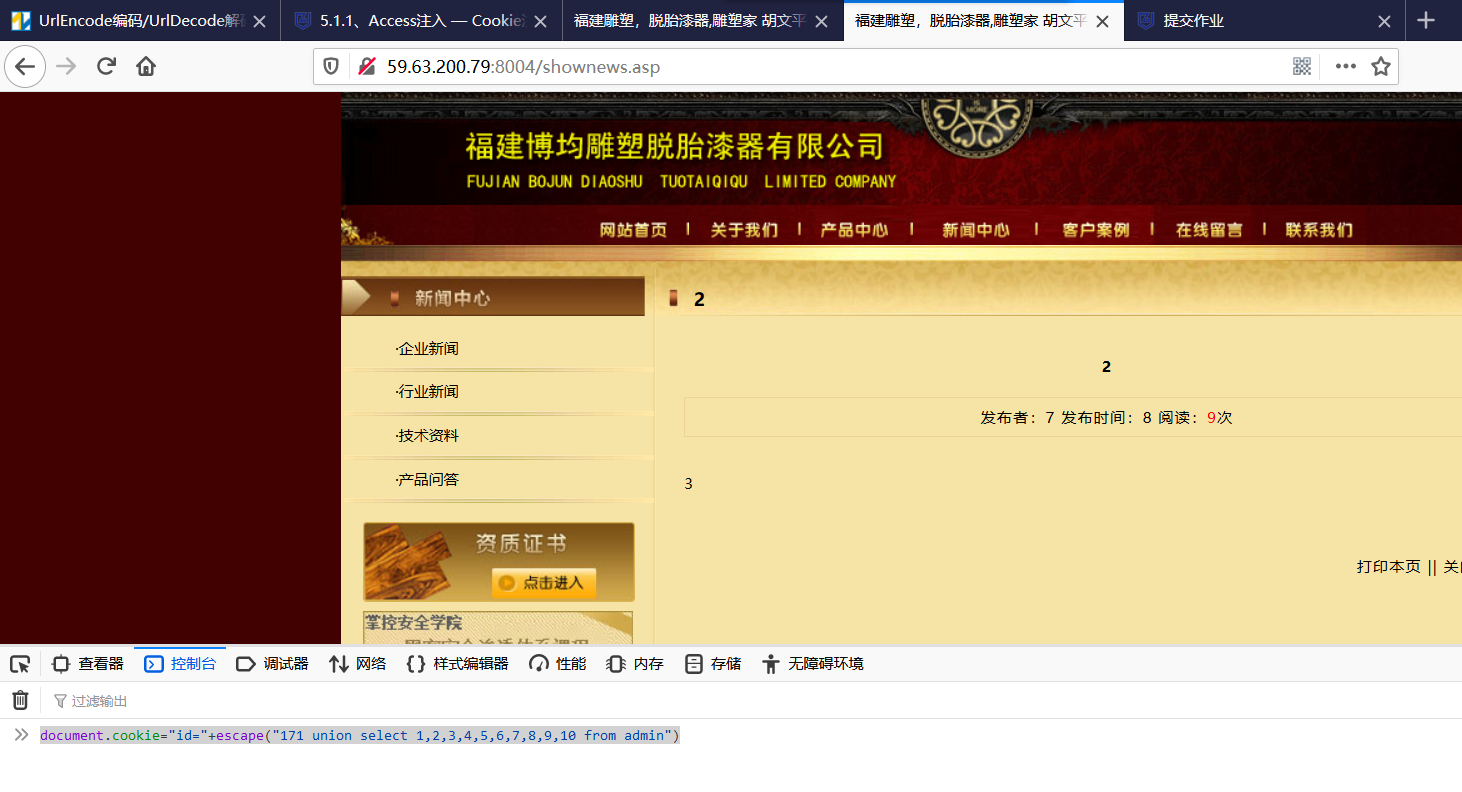Open 联系我们 in site navigation
The image size is (1462, 792).
pos(1319,230)
